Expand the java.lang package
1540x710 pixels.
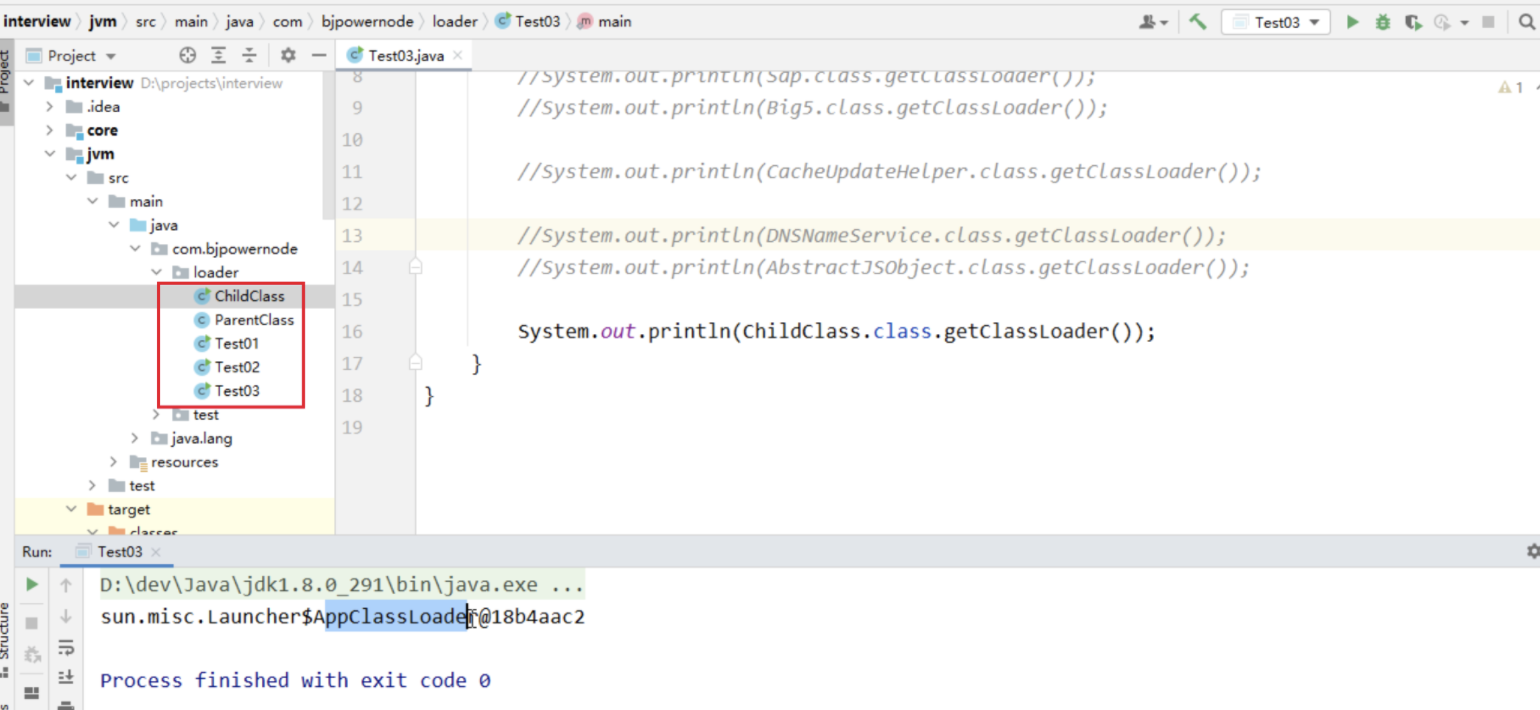tap(135, 438)
